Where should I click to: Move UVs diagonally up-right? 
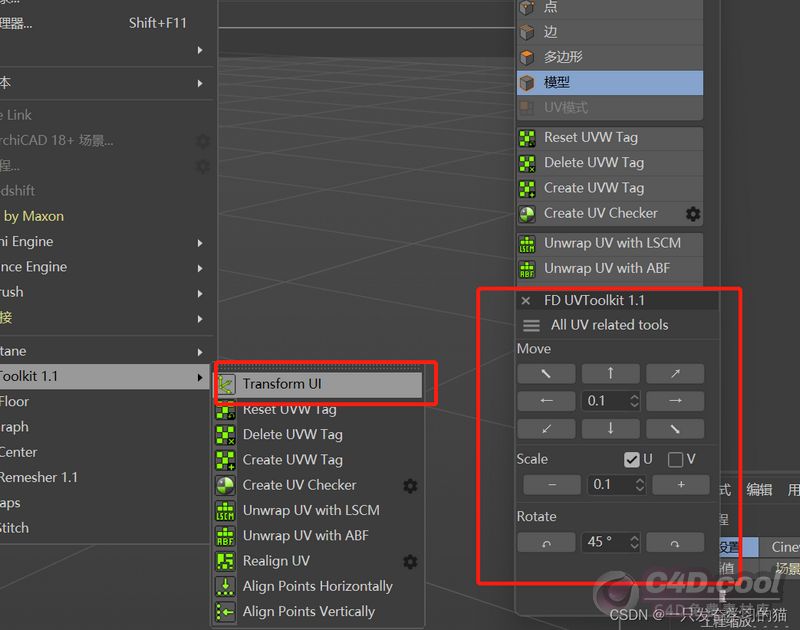675,373
